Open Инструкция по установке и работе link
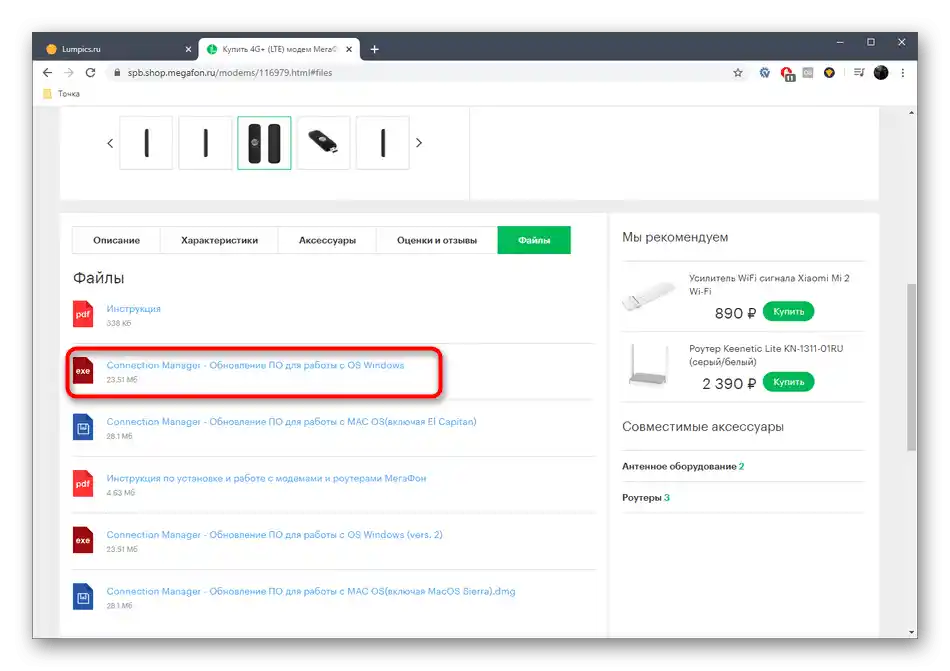 coord(266,478)
